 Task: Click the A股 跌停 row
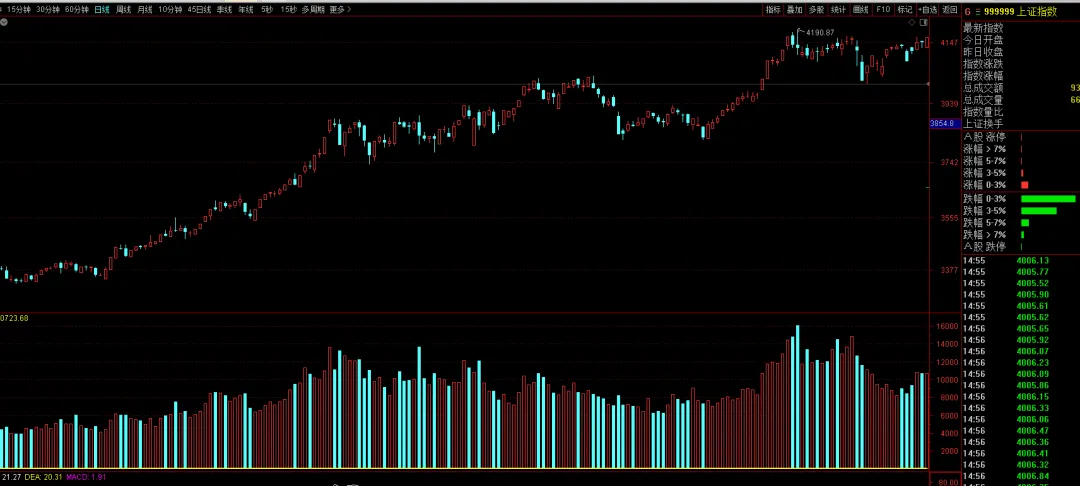point(1020,246)
